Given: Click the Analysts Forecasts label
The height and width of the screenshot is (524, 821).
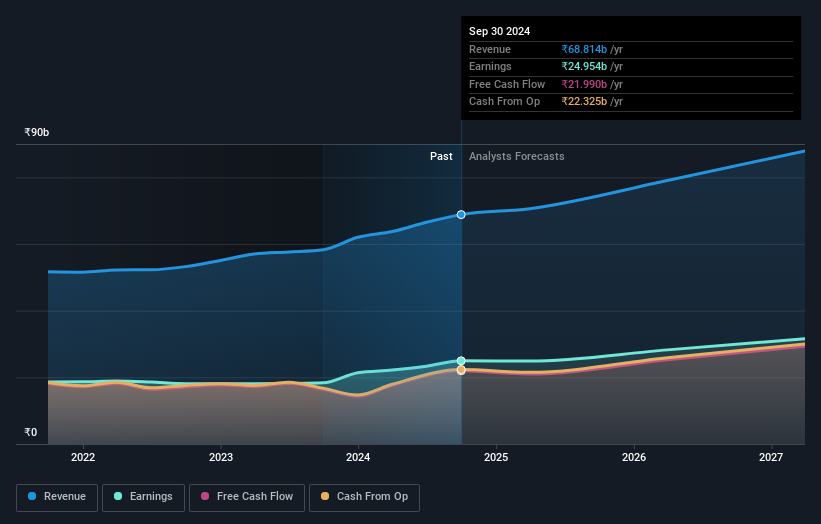Looking at the screenshot, I should coord(517,157).
